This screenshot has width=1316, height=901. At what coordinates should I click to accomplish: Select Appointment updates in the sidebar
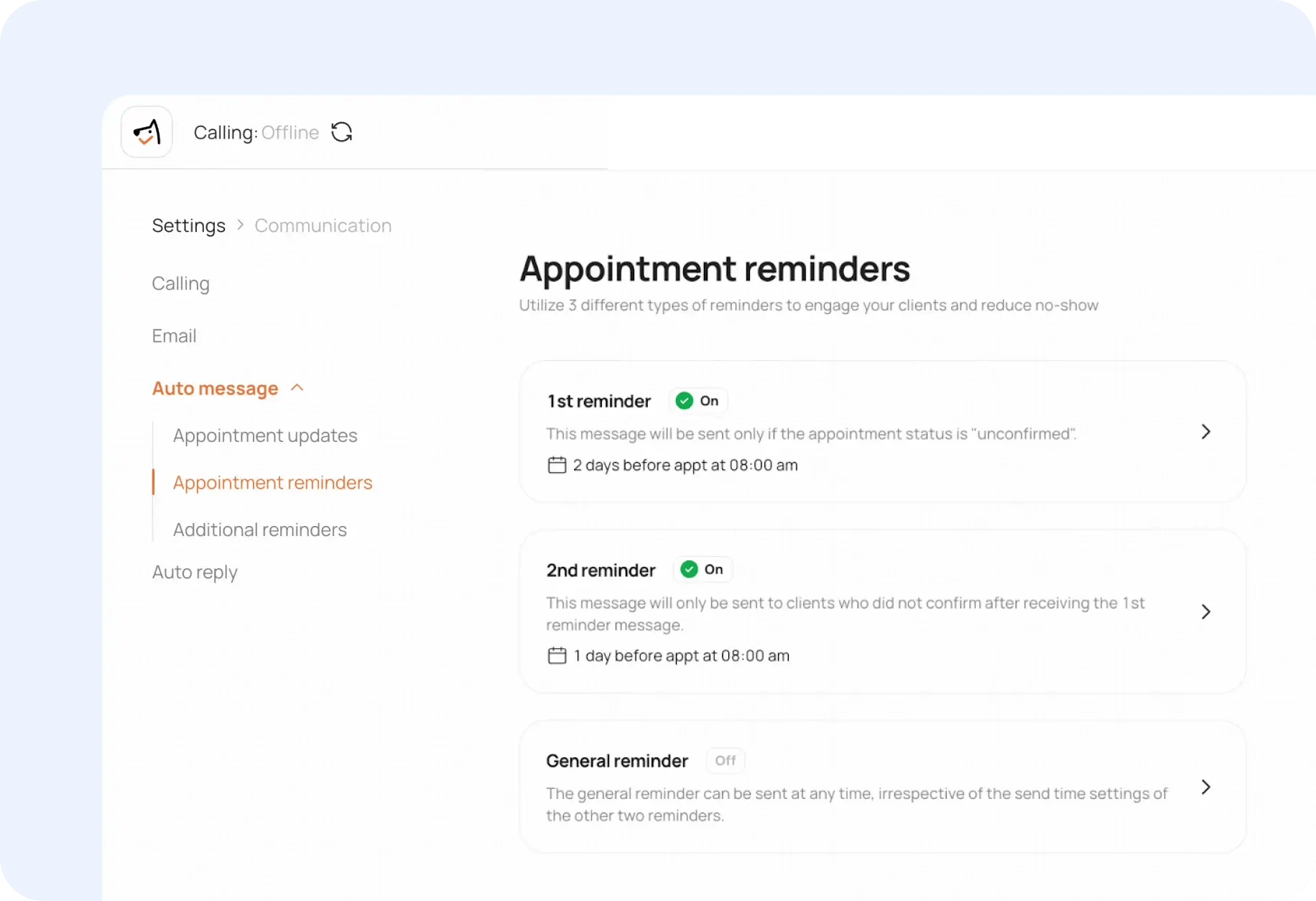coord(265,435)
